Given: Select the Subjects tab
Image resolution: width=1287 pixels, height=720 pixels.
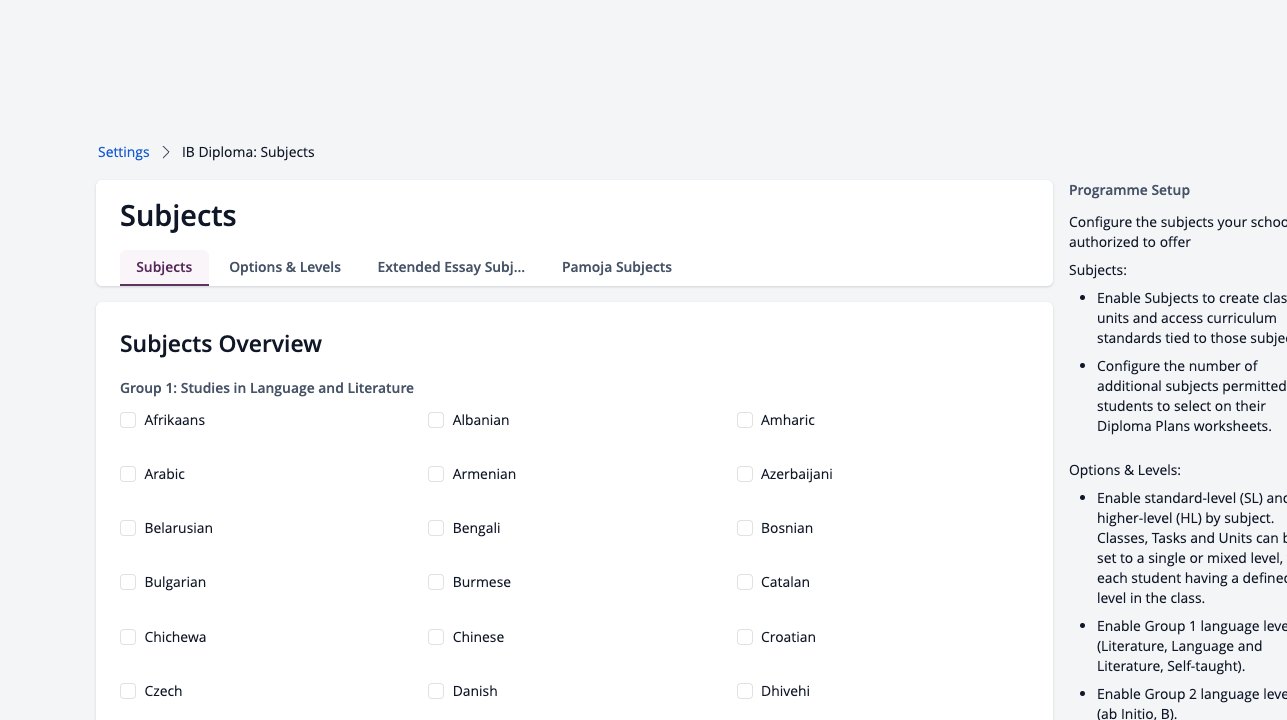Looking at the screenshot, I should tap(164, 267).
